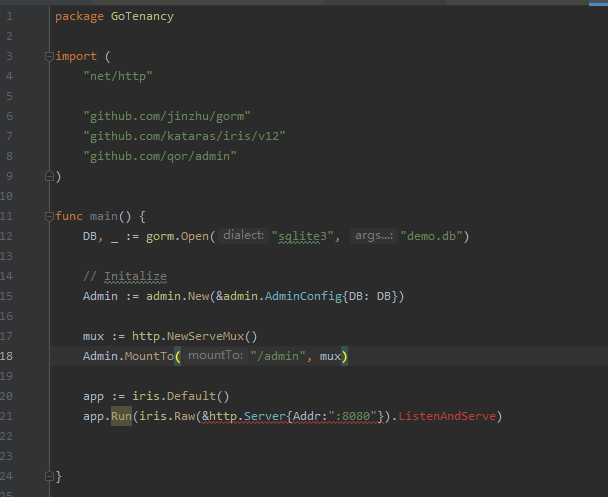Screen dimensions: 608x497
Task: Click the mountTo parameter hint
Action: 215,355
